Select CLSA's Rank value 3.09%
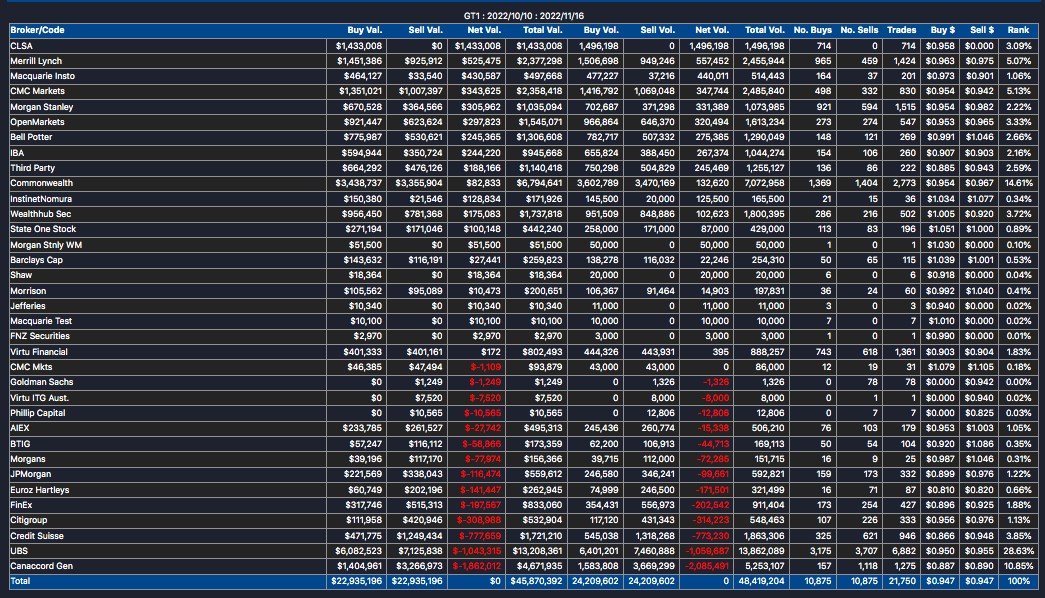Viewport: 1045px width, 598px height. point(1019,46)
